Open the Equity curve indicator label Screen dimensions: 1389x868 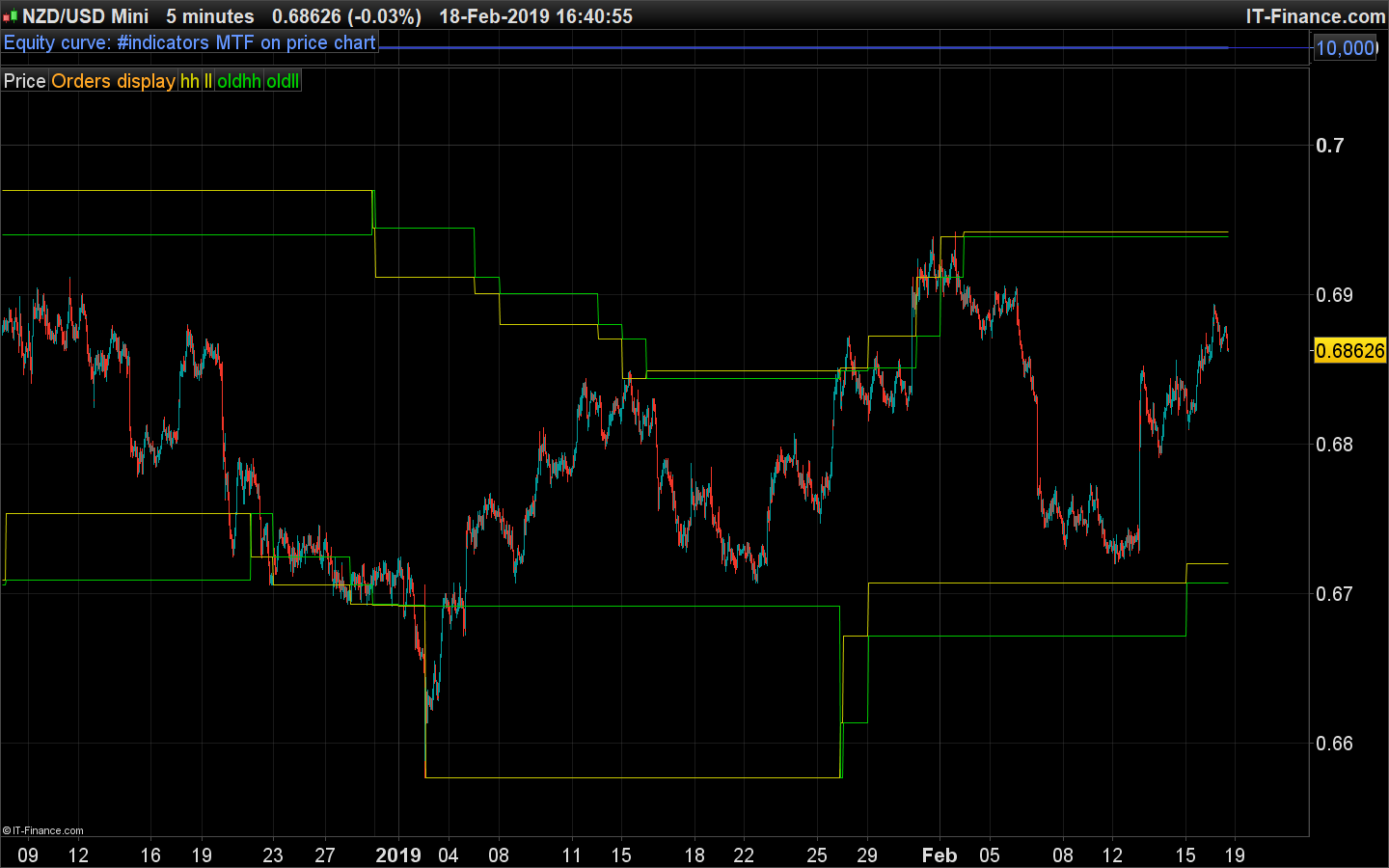tap(190, 42)
